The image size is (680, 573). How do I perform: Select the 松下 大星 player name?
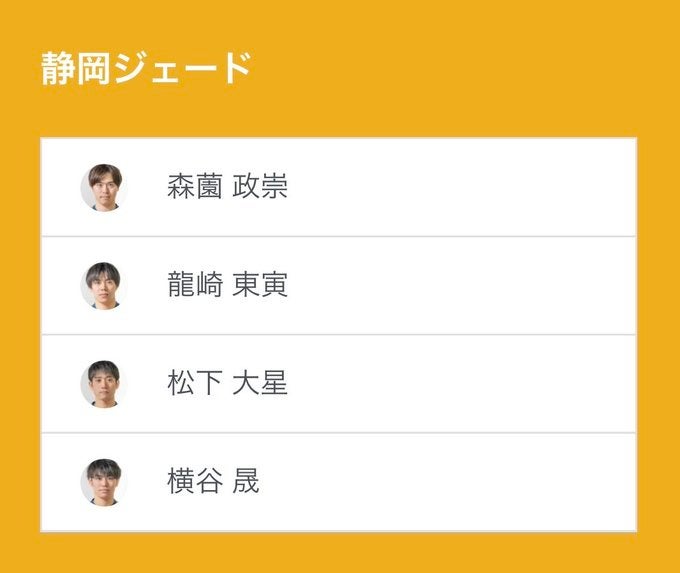[x=227, y=383]
